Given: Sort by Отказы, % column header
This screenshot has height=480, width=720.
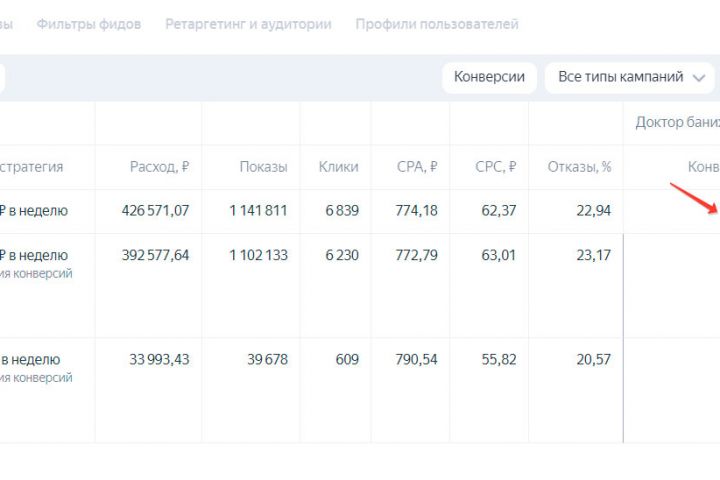Looking at the screenshot, I should pos(579,167).
